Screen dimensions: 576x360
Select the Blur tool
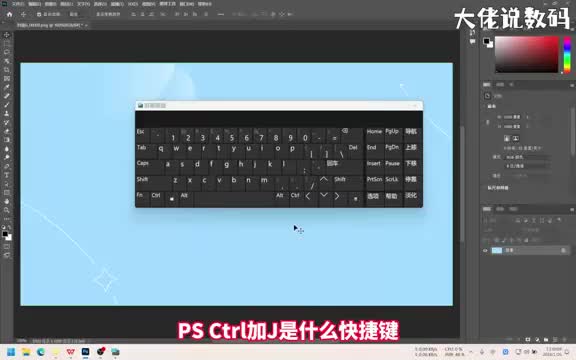pyautogui.click(x=7, y=149)
